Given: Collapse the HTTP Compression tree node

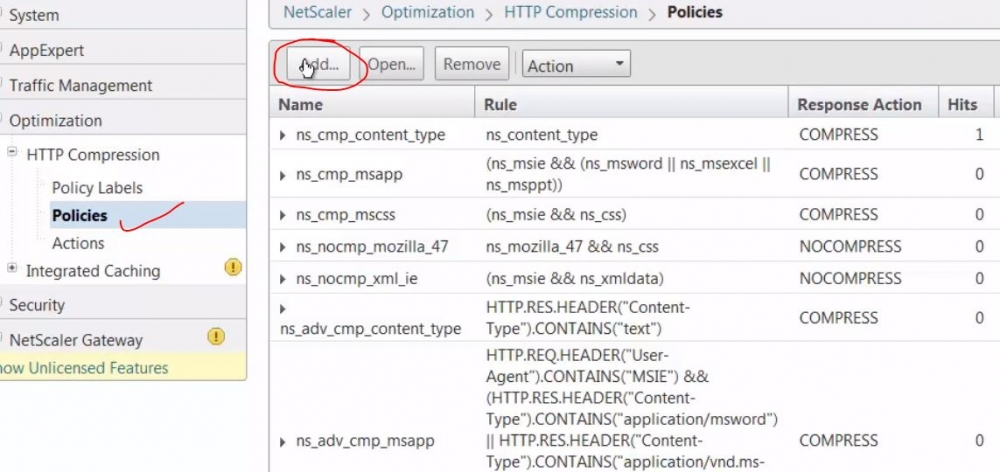Looking at the screenshot, I should tap(11, 153).
